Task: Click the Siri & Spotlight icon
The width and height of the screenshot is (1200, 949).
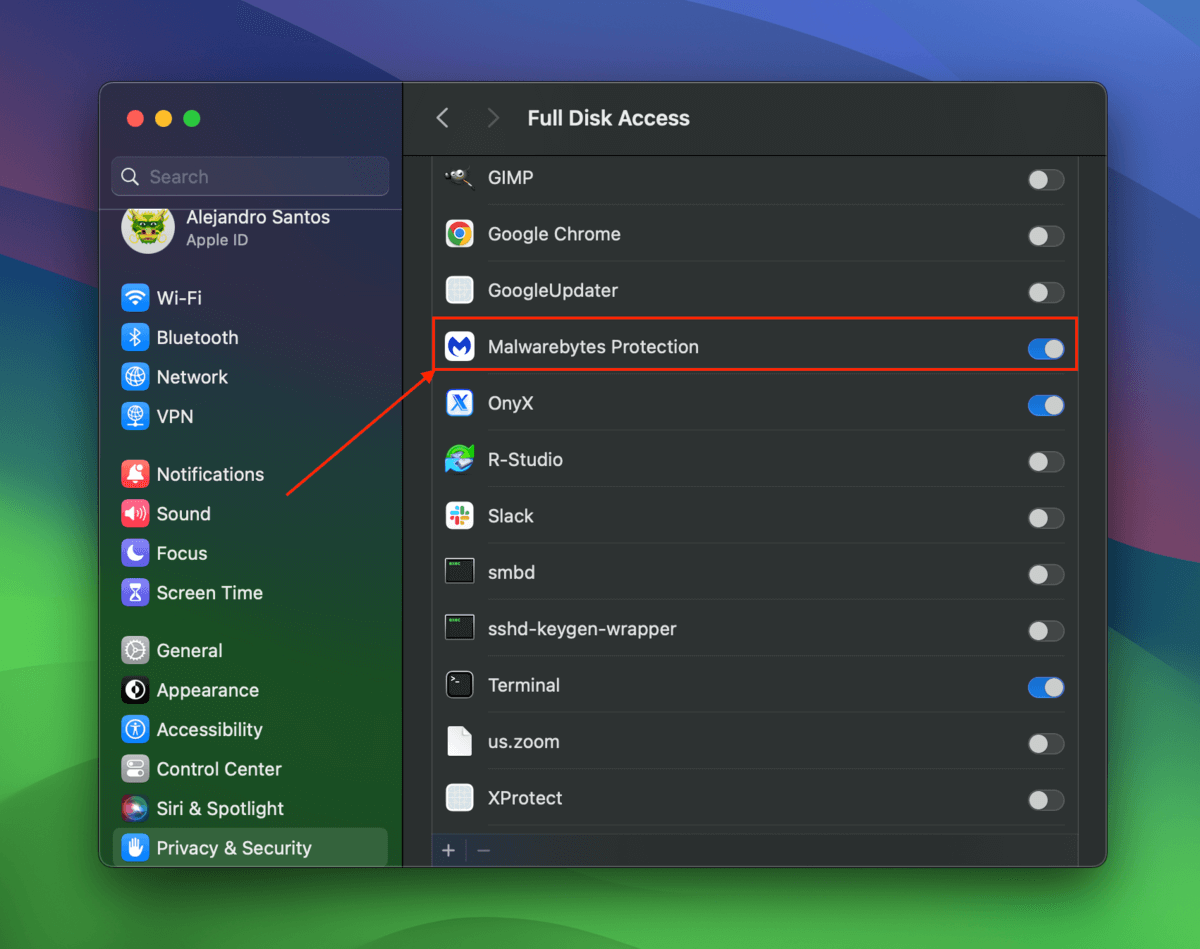Action: [135, 808]
